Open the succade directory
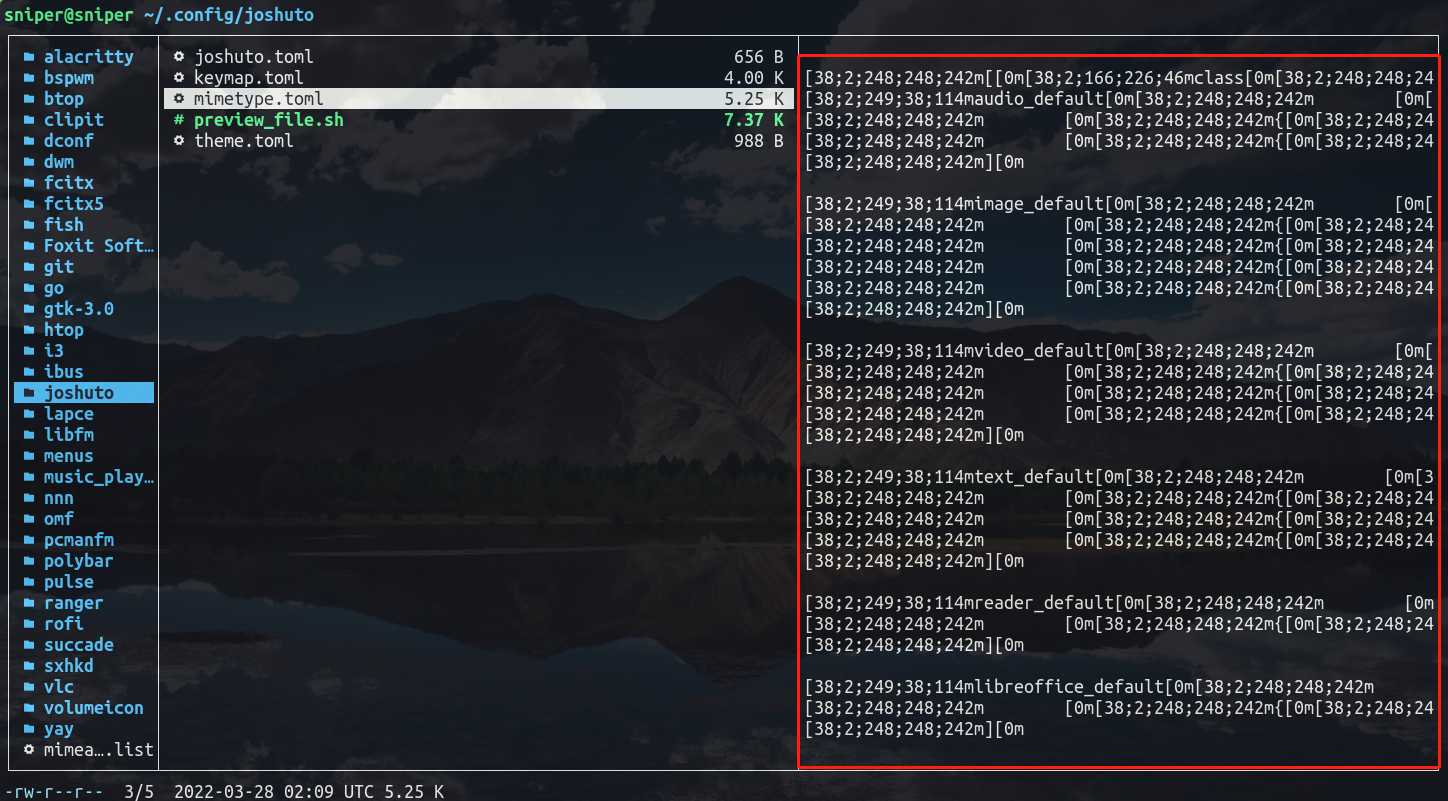This screenshot has height=801, width=1448. tap(79, 645)
